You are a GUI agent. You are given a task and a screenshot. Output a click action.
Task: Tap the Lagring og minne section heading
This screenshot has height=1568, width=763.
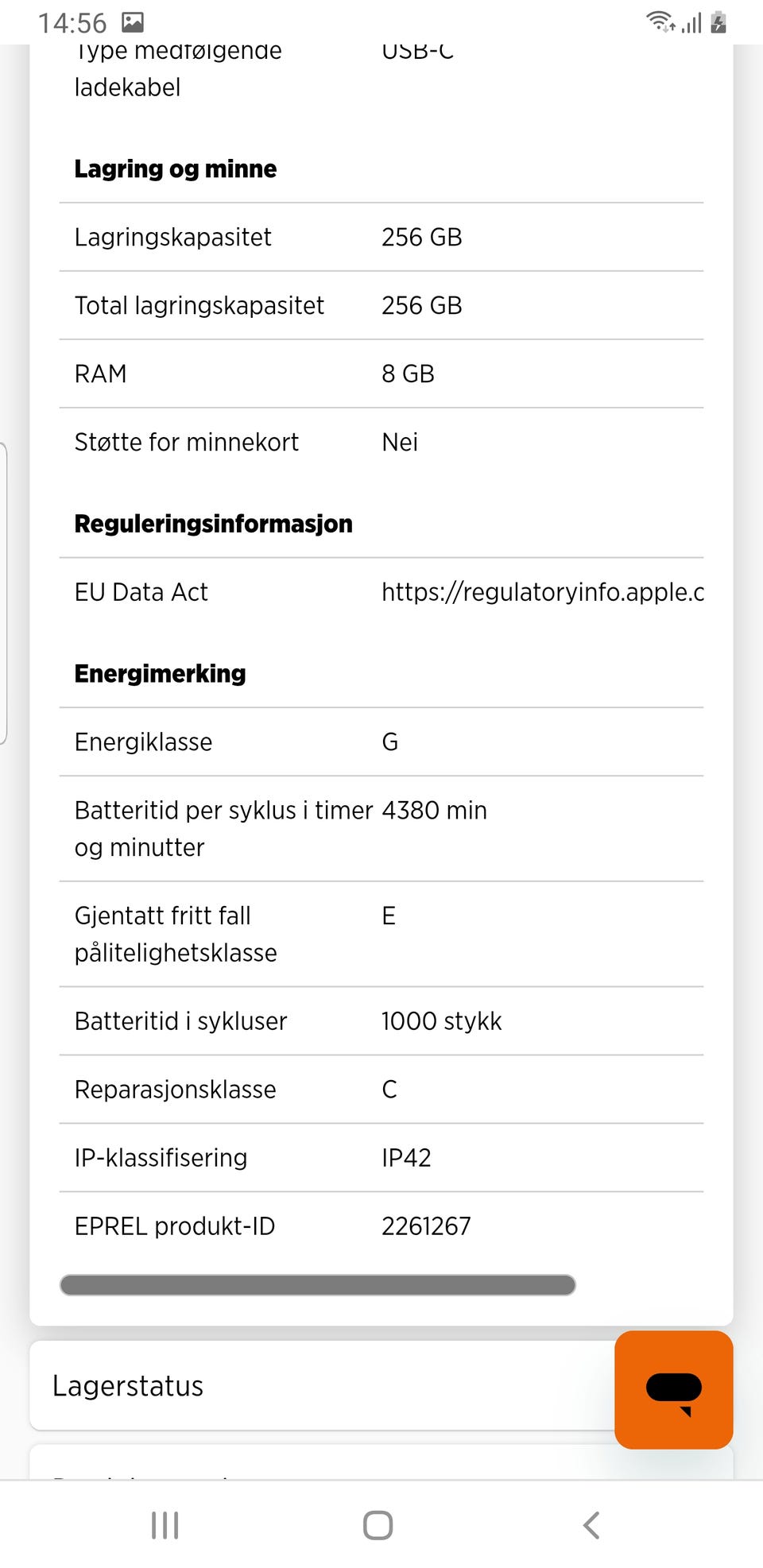pyautogui.click(x=176, y=169)
